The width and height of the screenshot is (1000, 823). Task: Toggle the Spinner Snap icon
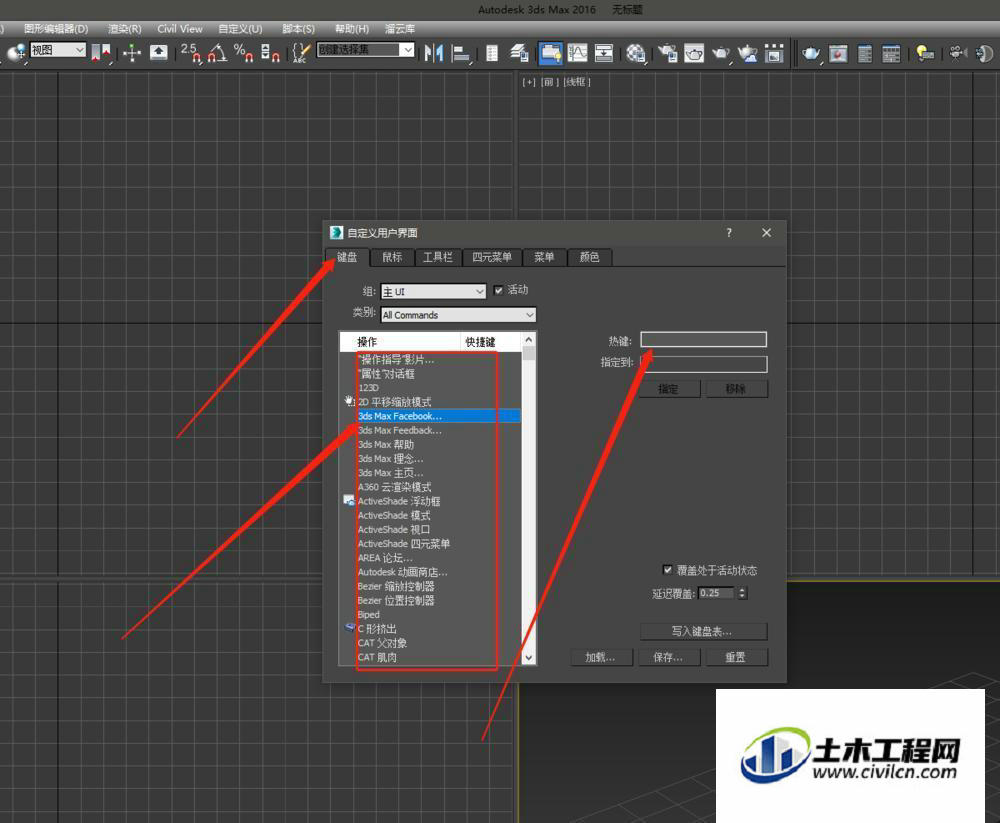point(270,52)
